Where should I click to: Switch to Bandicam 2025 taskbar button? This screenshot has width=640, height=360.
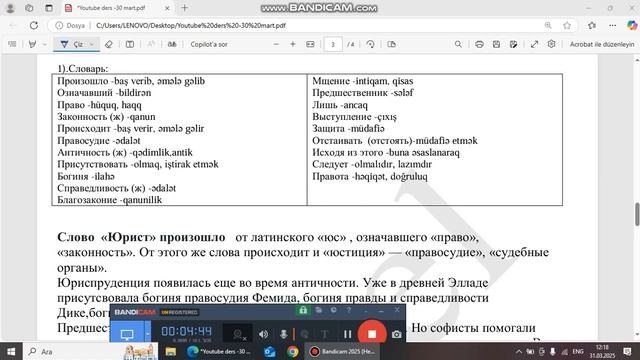342,351
